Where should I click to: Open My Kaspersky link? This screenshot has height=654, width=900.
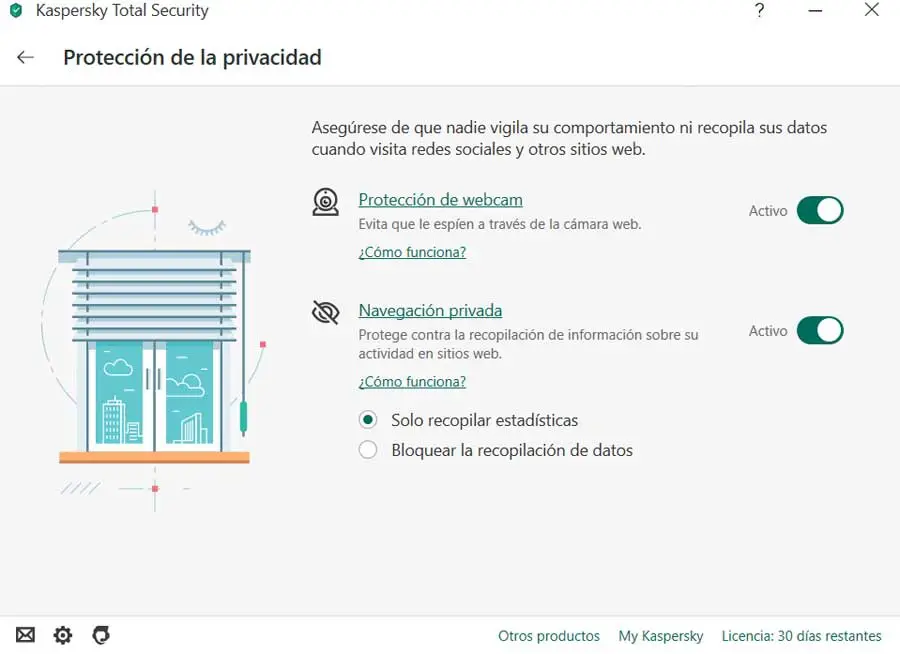[x=661, y=636]
